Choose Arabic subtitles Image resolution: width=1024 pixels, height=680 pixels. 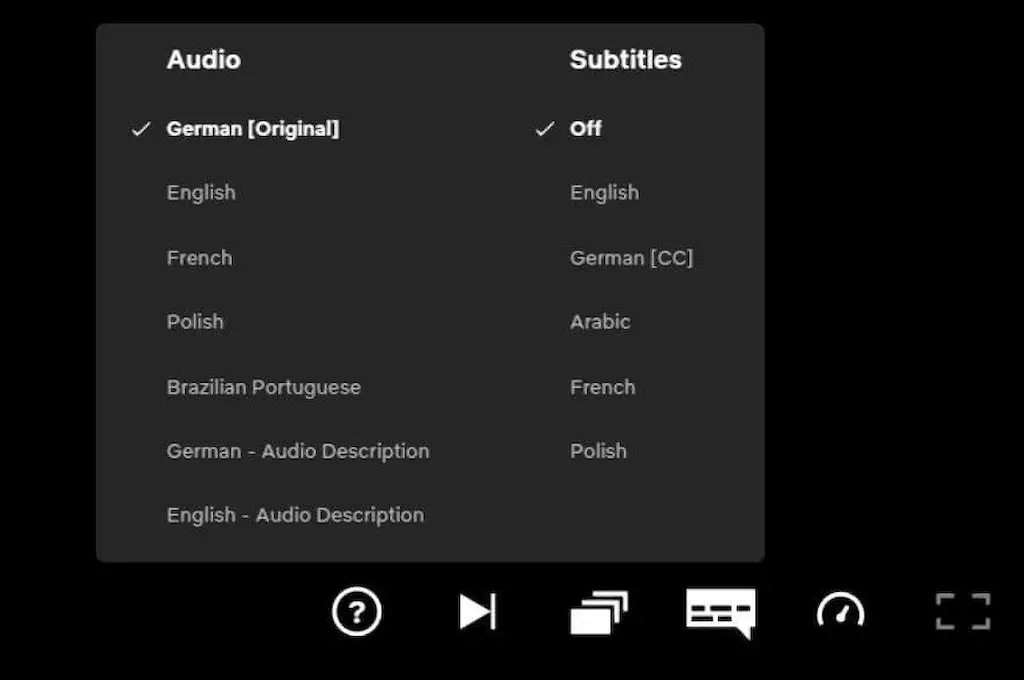point(600,322)
